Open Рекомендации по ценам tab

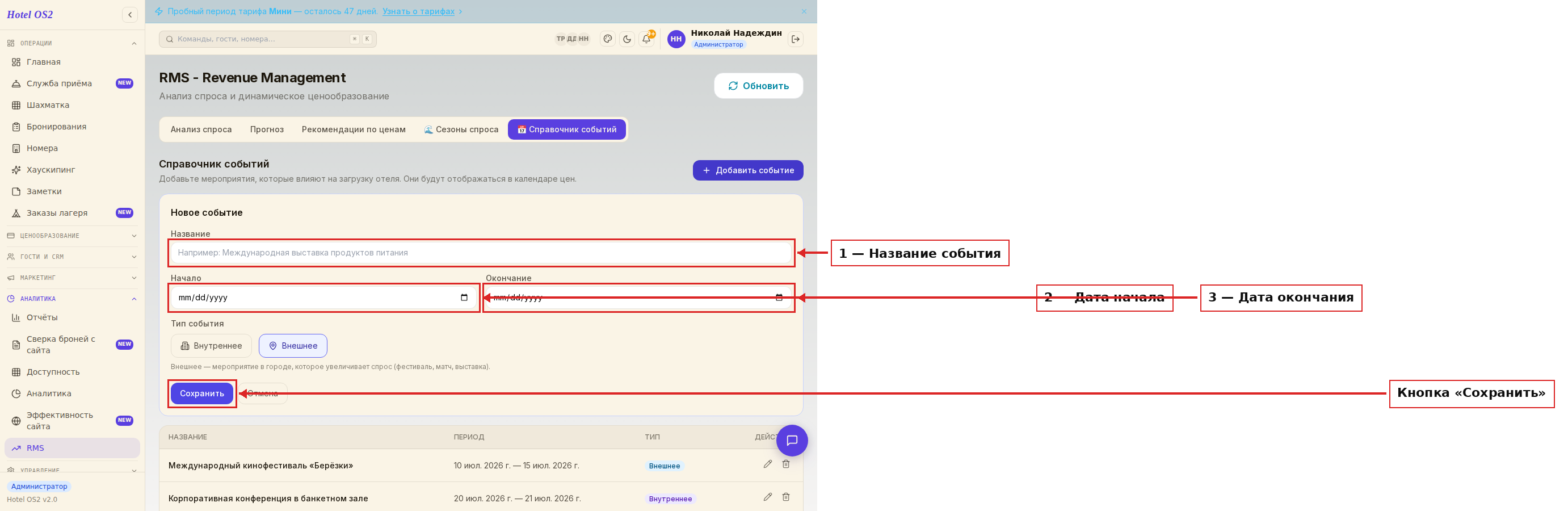(354, 129)
